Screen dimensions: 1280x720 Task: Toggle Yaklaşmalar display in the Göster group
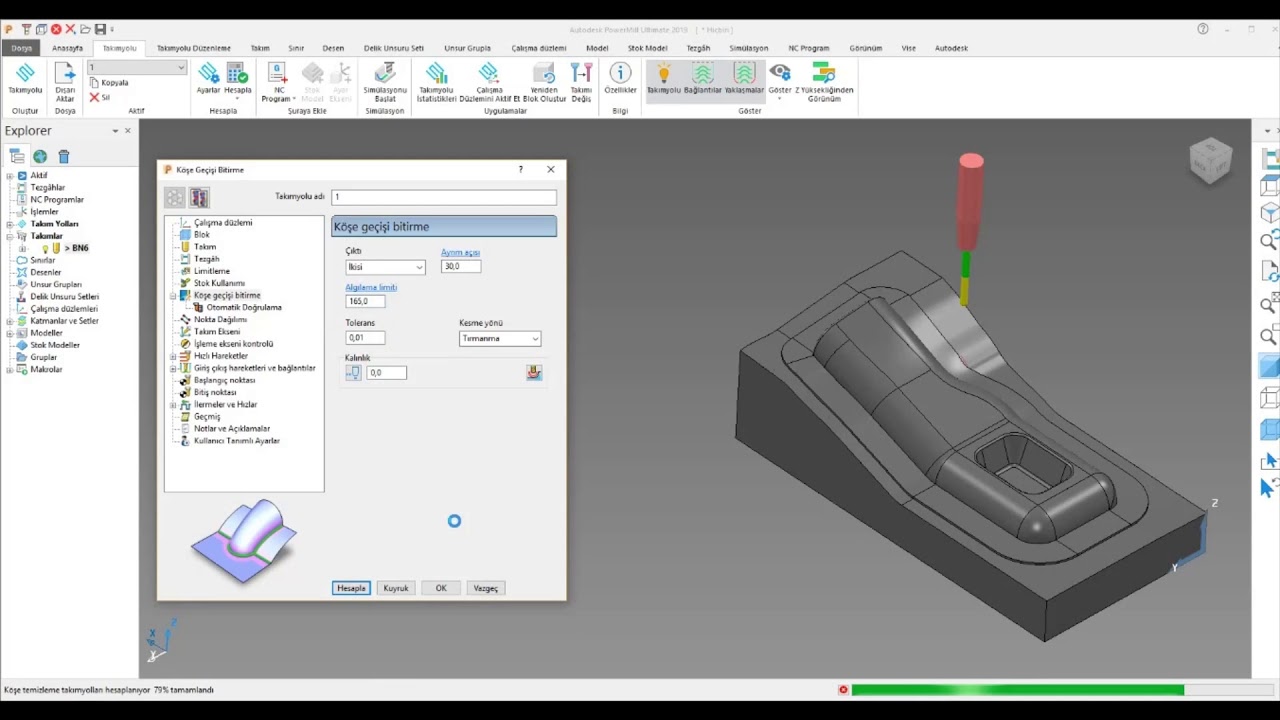coord(744,78)
